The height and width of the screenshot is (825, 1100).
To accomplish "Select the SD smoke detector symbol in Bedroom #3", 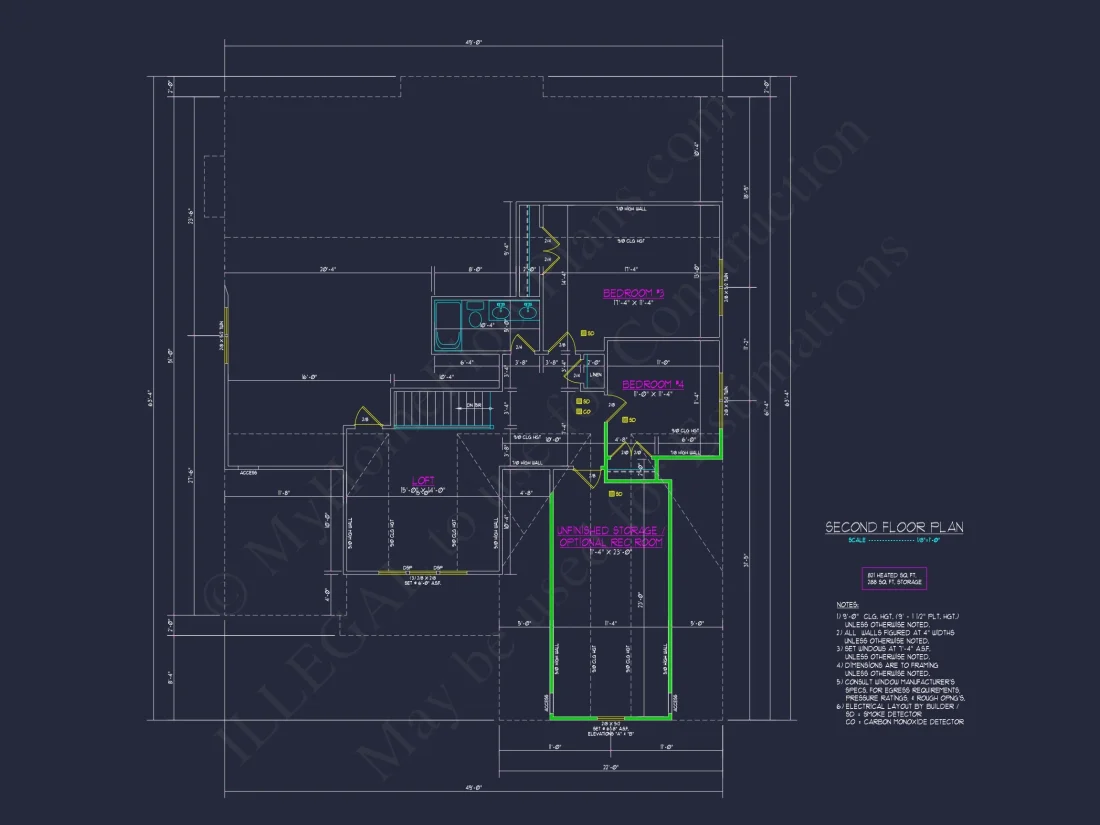I will coord(584,333).
